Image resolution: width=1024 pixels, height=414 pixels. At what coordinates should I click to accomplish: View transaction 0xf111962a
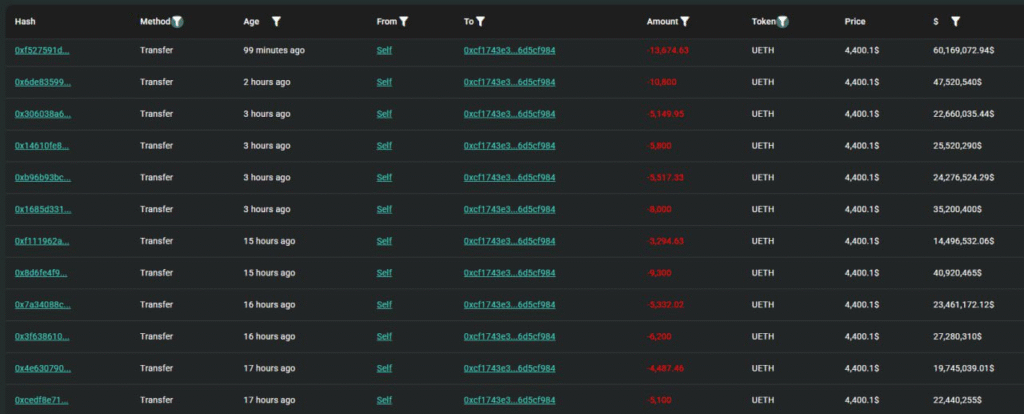(42, 242)
